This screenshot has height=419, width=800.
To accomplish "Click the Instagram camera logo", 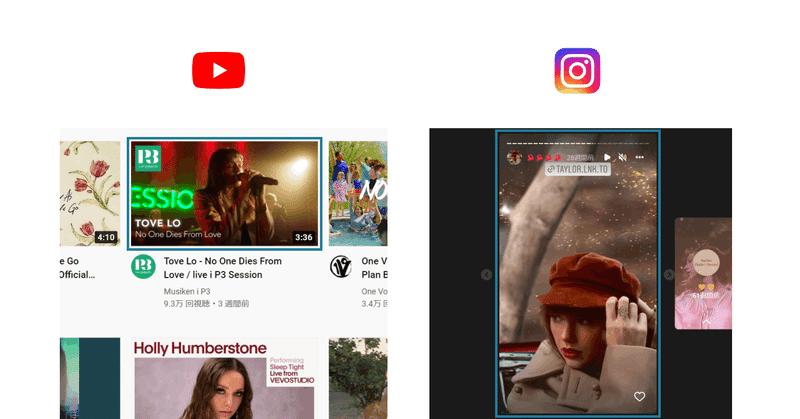I will 577,70.
